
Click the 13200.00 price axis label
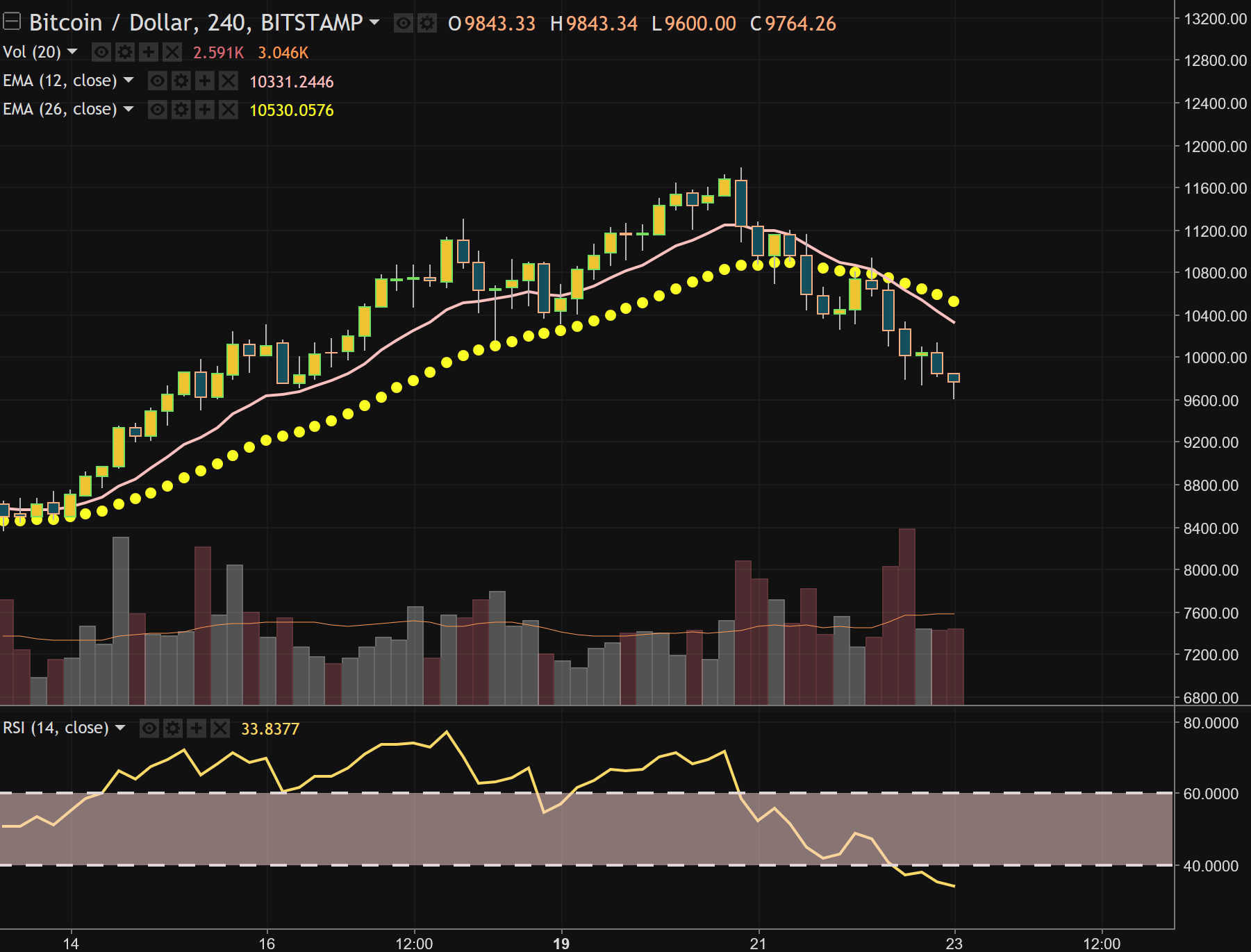pos(1215,19)
